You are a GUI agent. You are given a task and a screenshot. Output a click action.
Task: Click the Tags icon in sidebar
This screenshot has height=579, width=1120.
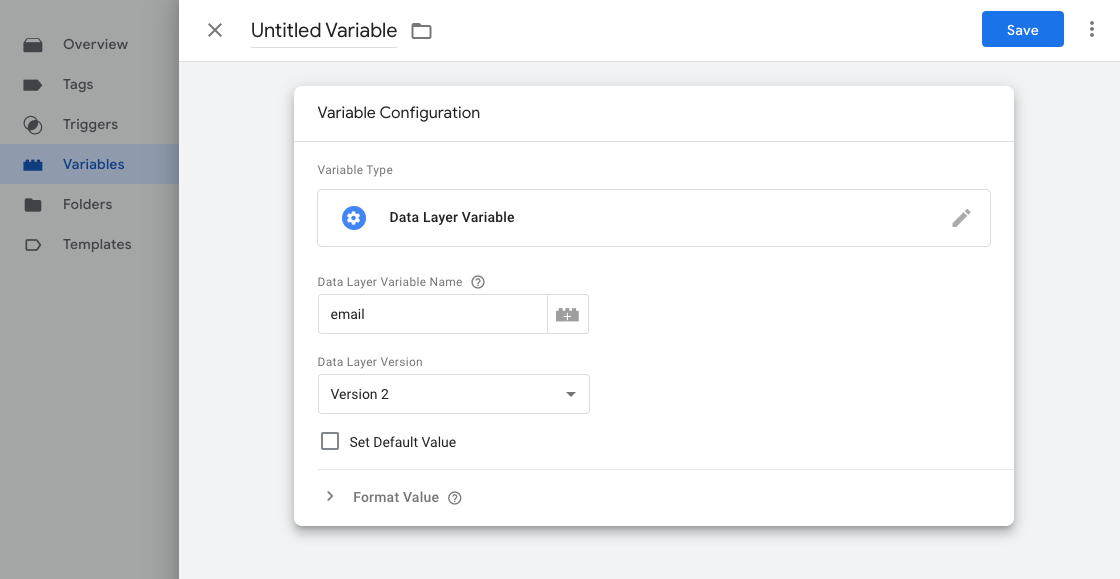tap(33, 84)
